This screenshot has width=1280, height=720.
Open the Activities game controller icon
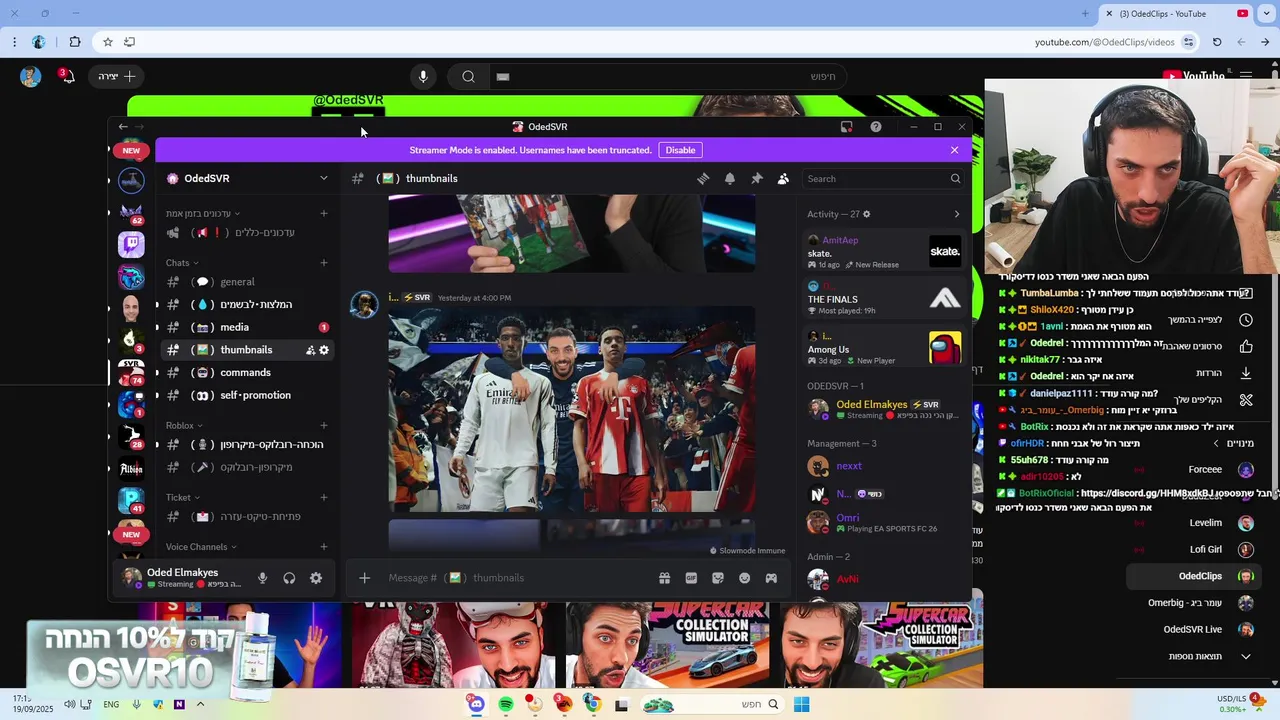(x=771, y=578)
